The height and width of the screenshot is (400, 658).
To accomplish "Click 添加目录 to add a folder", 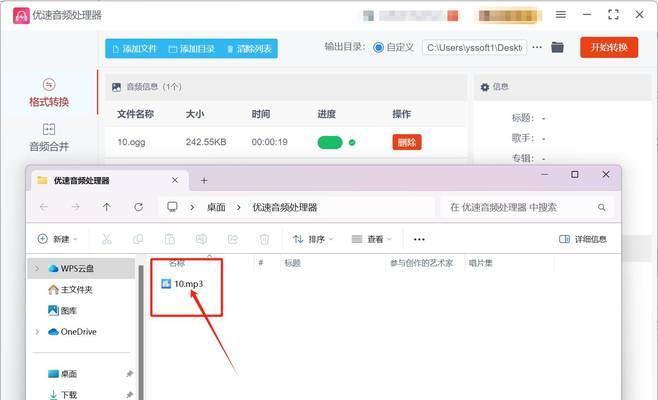I will coord(191,49).
